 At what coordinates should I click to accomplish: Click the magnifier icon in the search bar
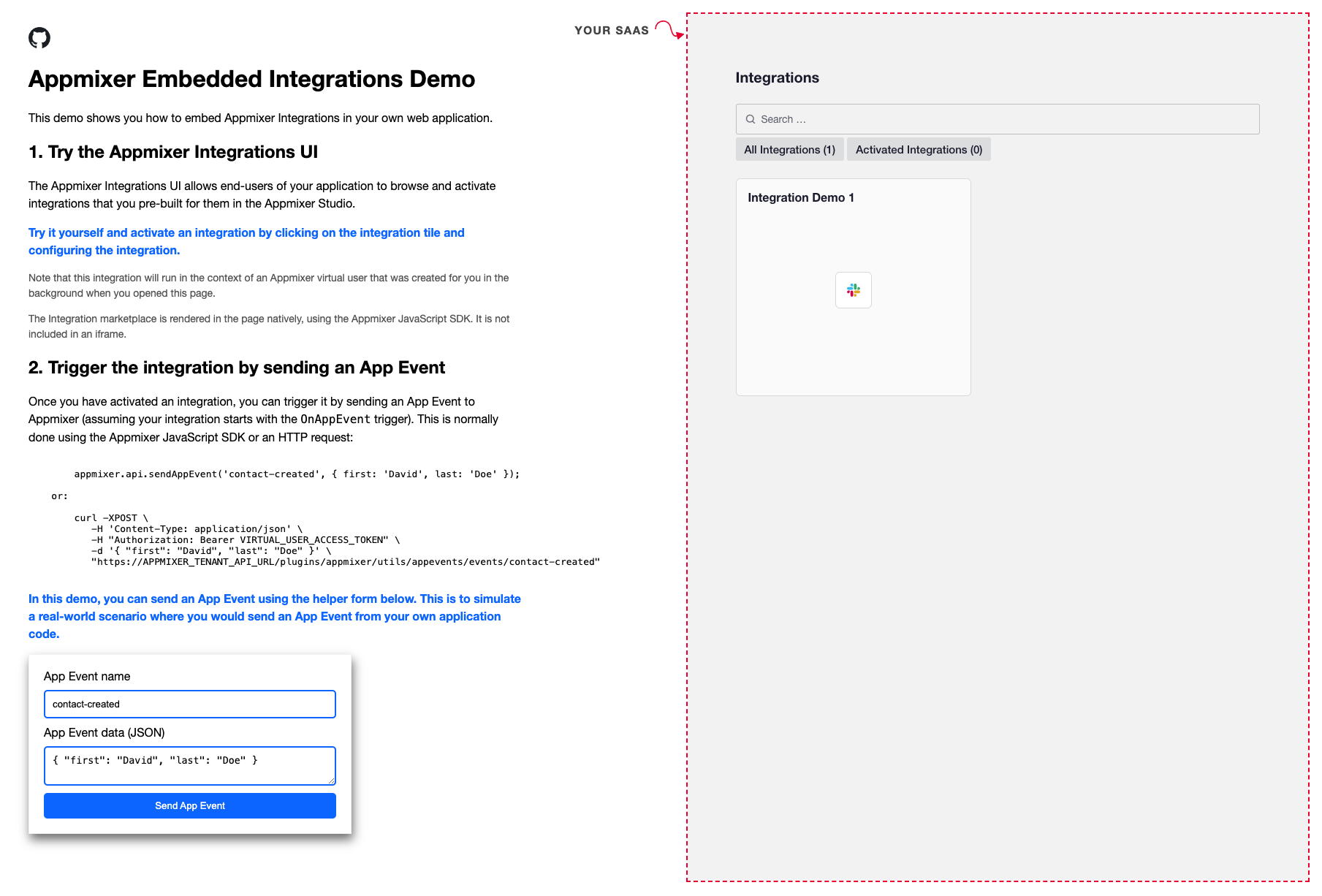click(750, 119)
